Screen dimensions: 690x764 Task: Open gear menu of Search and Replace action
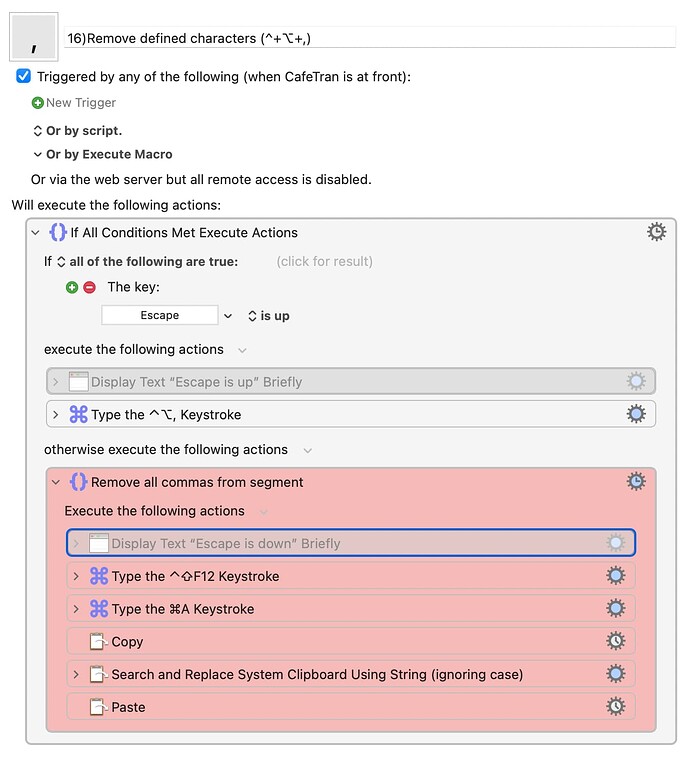click(615, 673)
